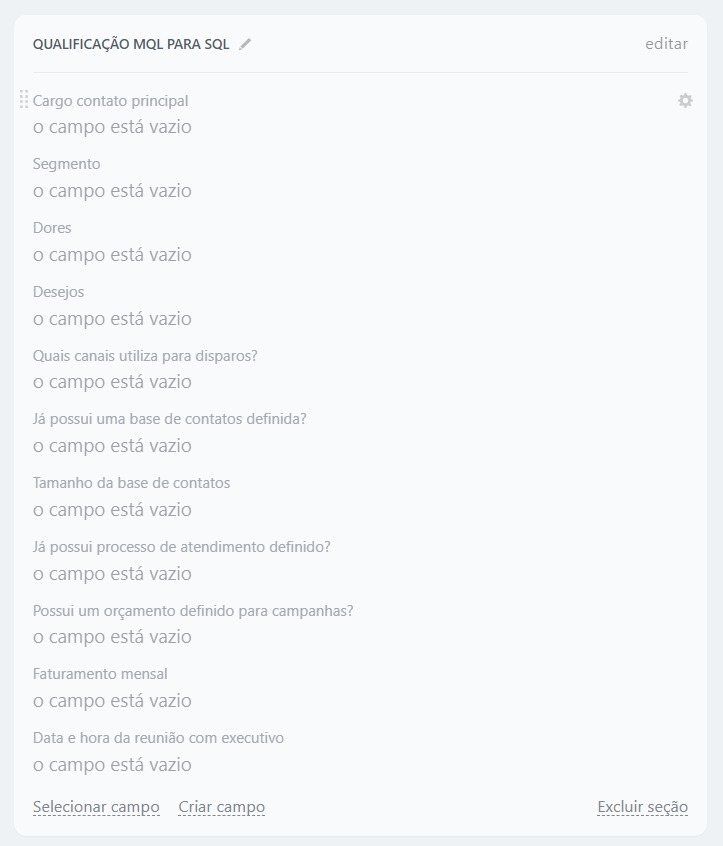
Task: Click empty value under Cargo contato principal
Action: tap(112, 127)
